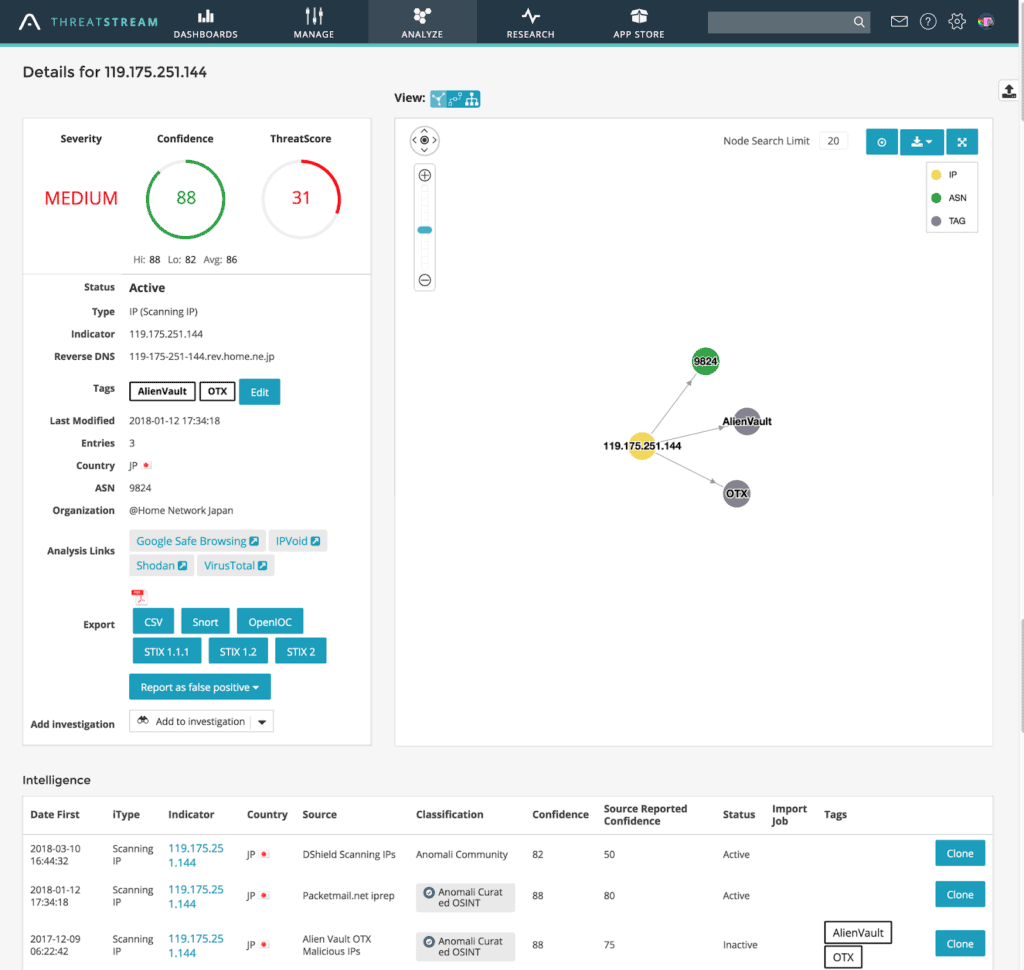This screenshot has width=1024, height=970.
Task: Click the Date First column header
Action: 55,815
